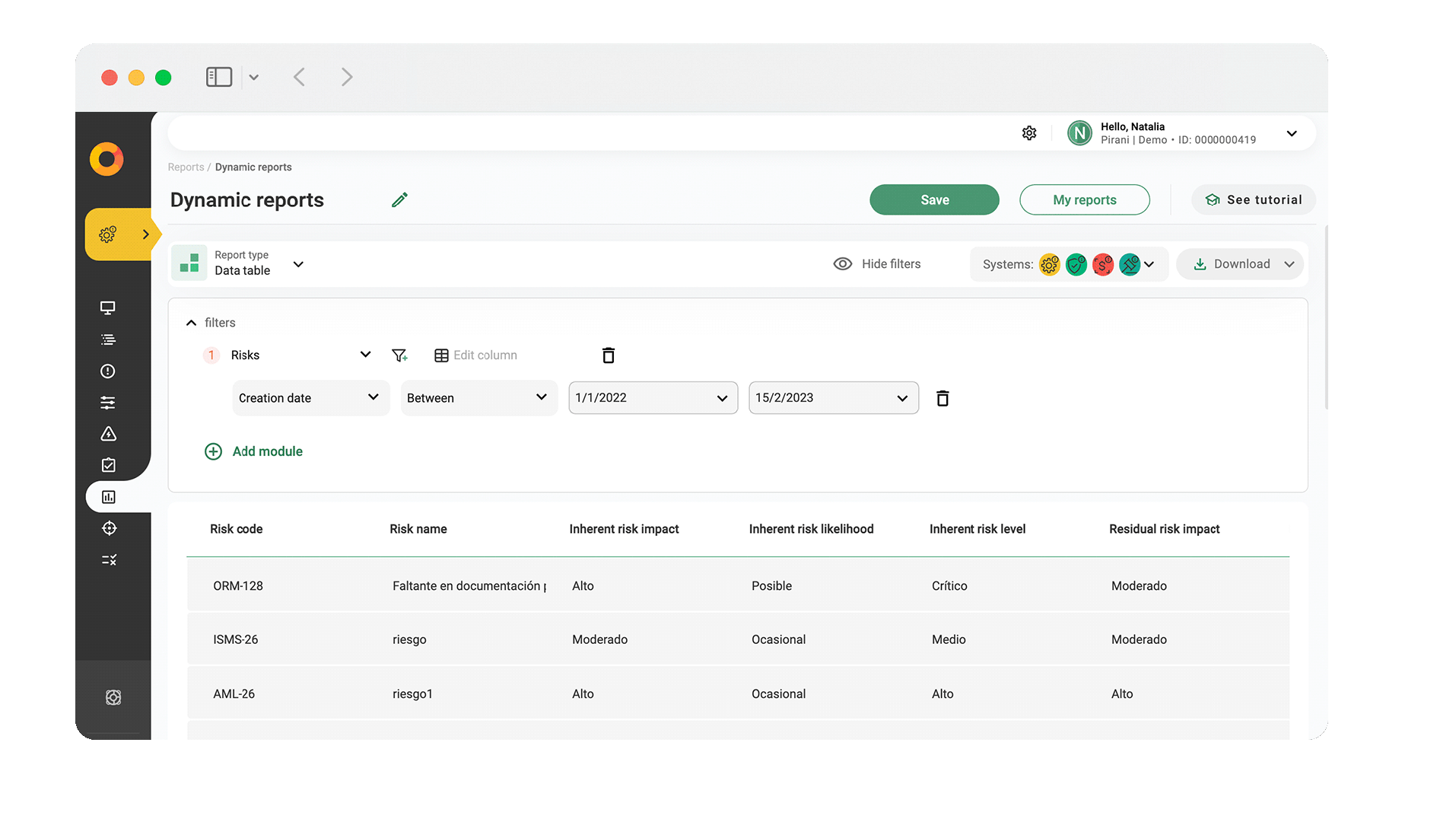This screenshot has height=819, width=1456.
Task: Select the warning triangle risk icon
Action: [108, 434]
